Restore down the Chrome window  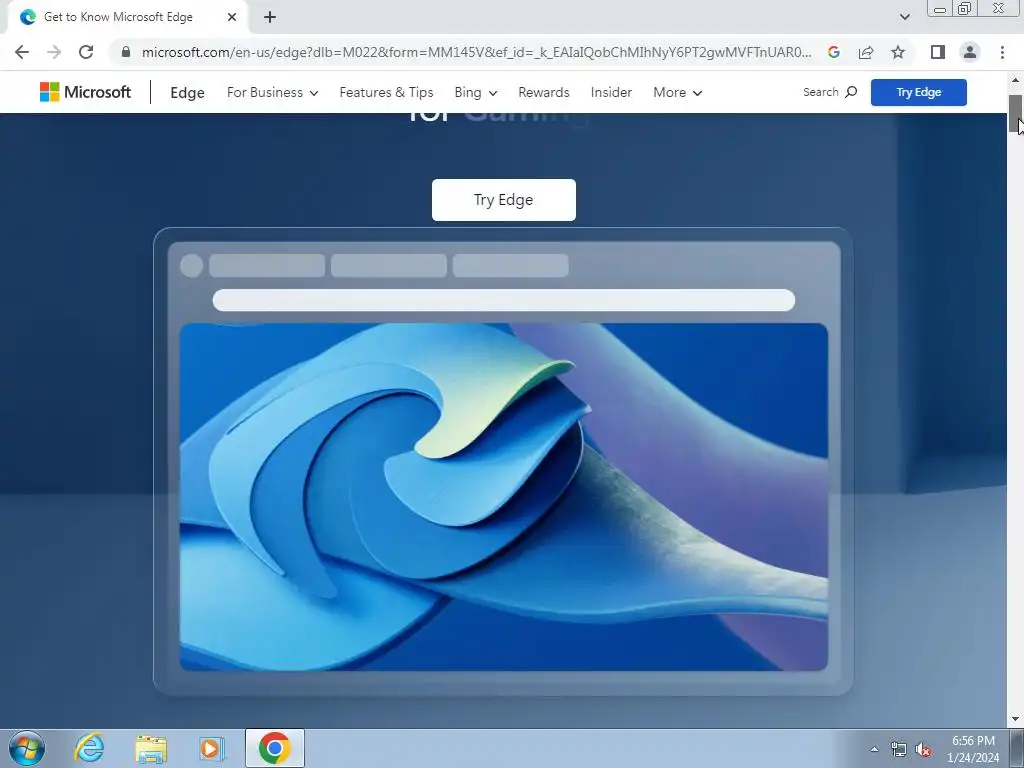pyautogui.click(x=964, y=8)
